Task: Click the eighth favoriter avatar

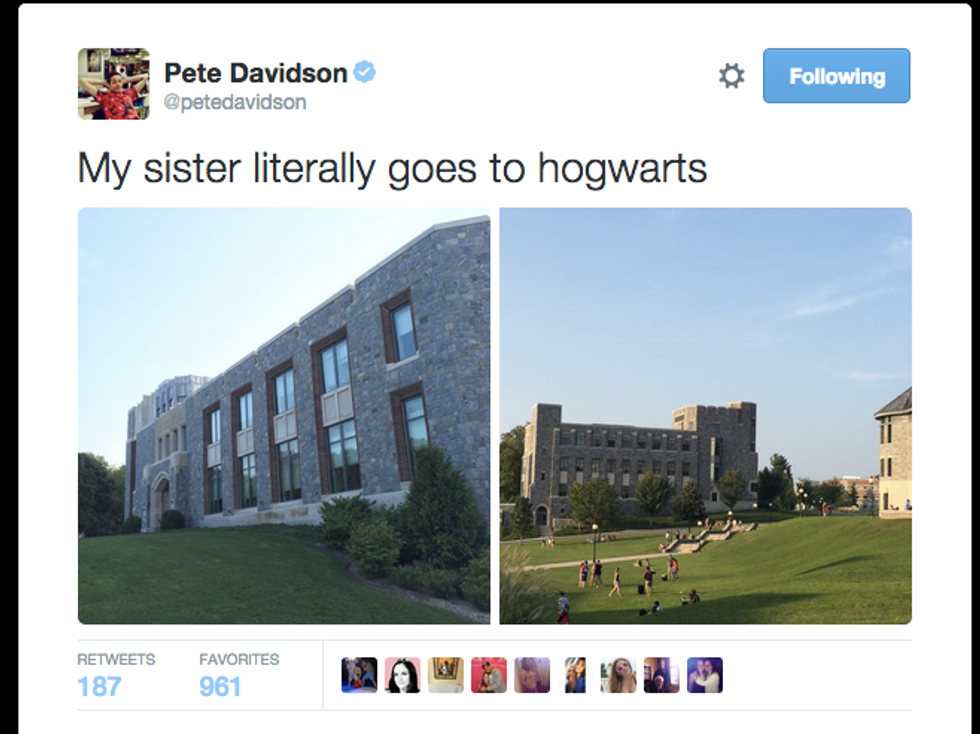Action: coord(661,675)
